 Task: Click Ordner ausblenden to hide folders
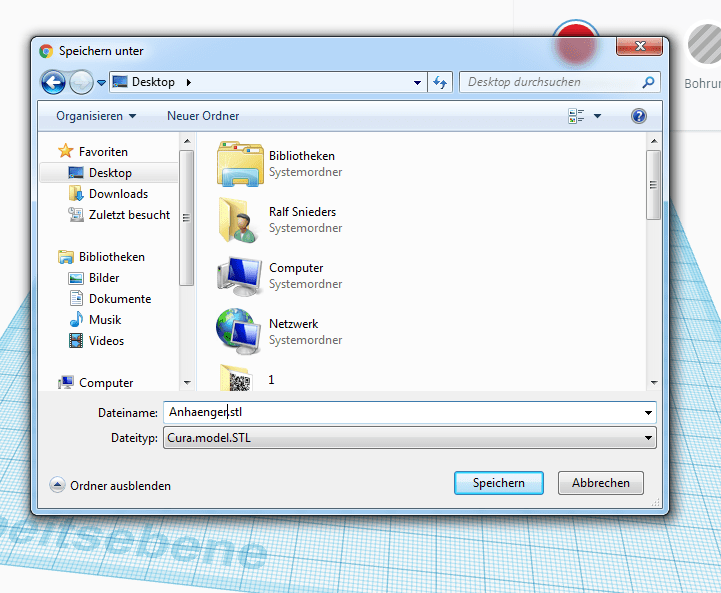[x=110, y=485]
